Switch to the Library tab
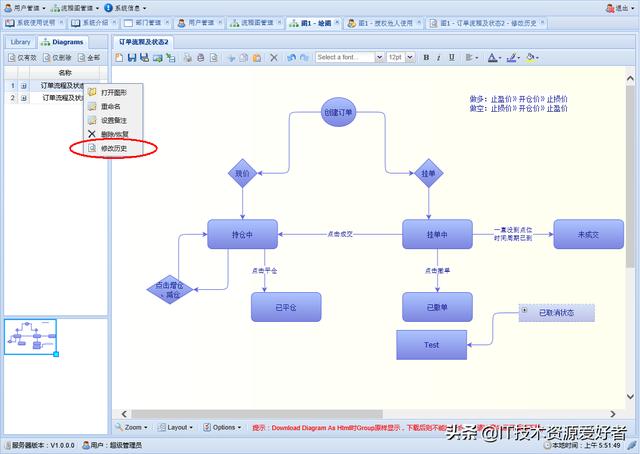 [x=22, y=42]
